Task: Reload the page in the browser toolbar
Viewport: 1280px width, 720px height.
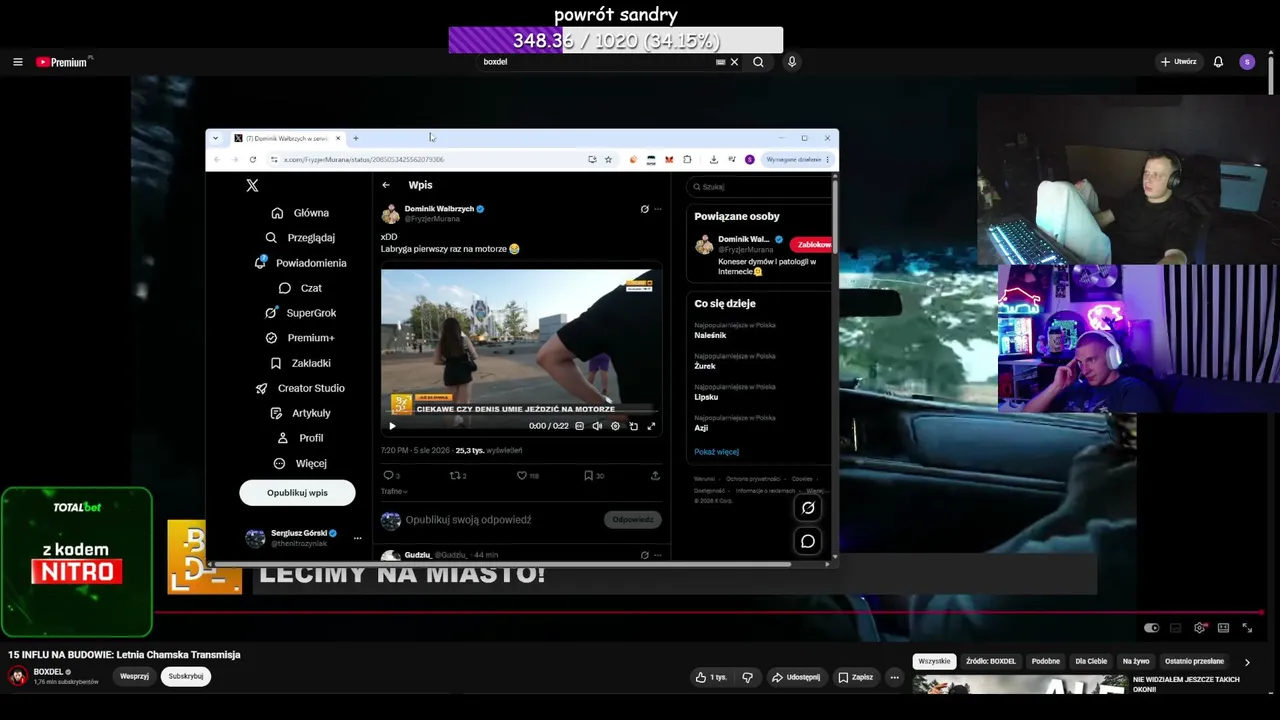Action: pyautogui.click(x=252, y=160)
